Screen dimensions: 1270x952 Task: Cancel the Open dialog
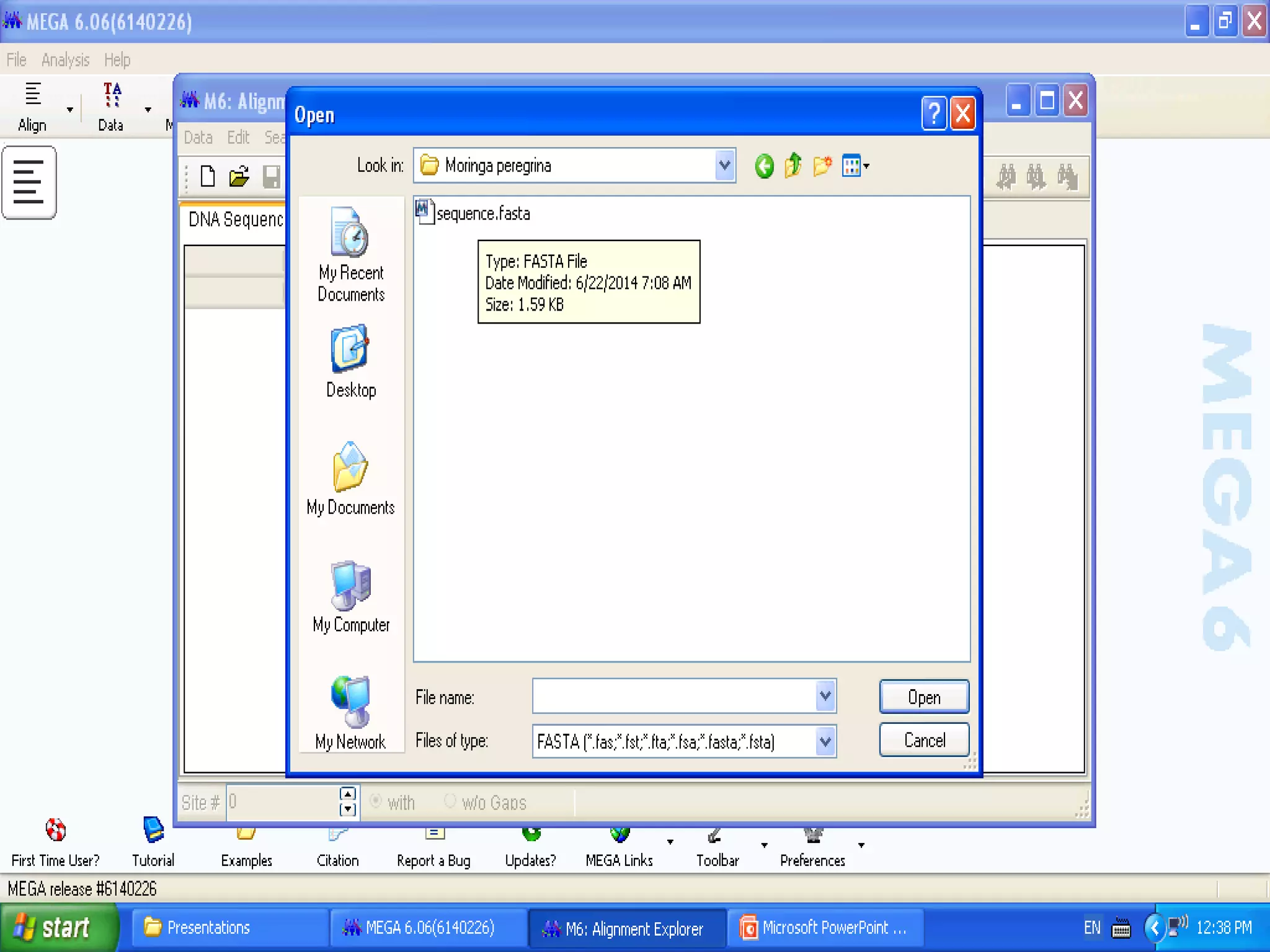[923, 740]
